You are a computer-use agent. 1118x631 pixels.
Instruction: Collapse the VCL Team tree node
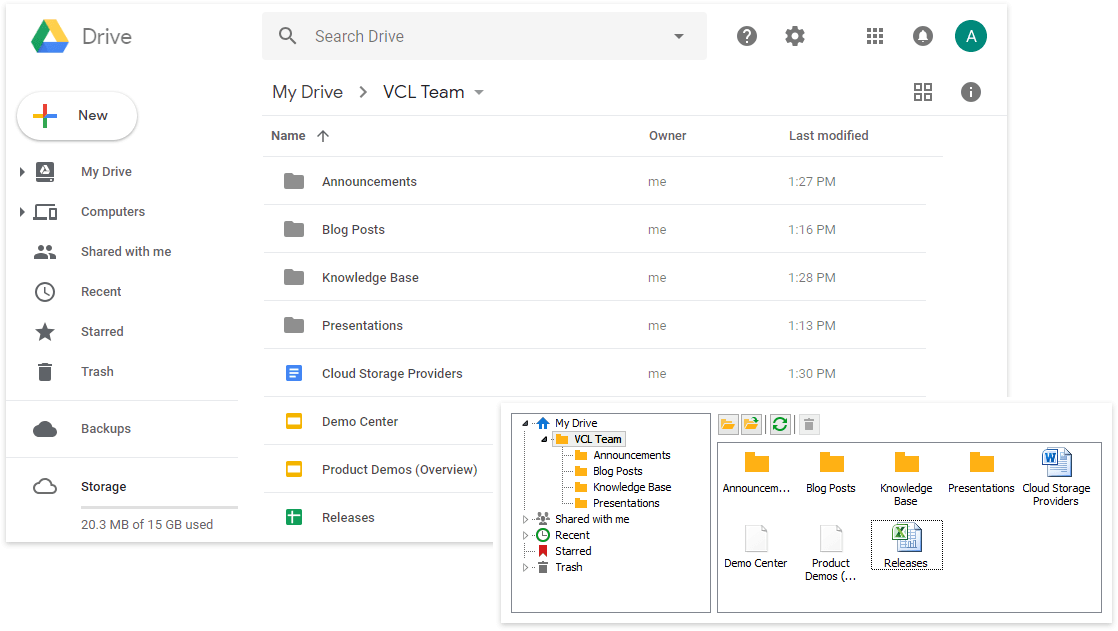pyautogui.click(x=544, y=439)
